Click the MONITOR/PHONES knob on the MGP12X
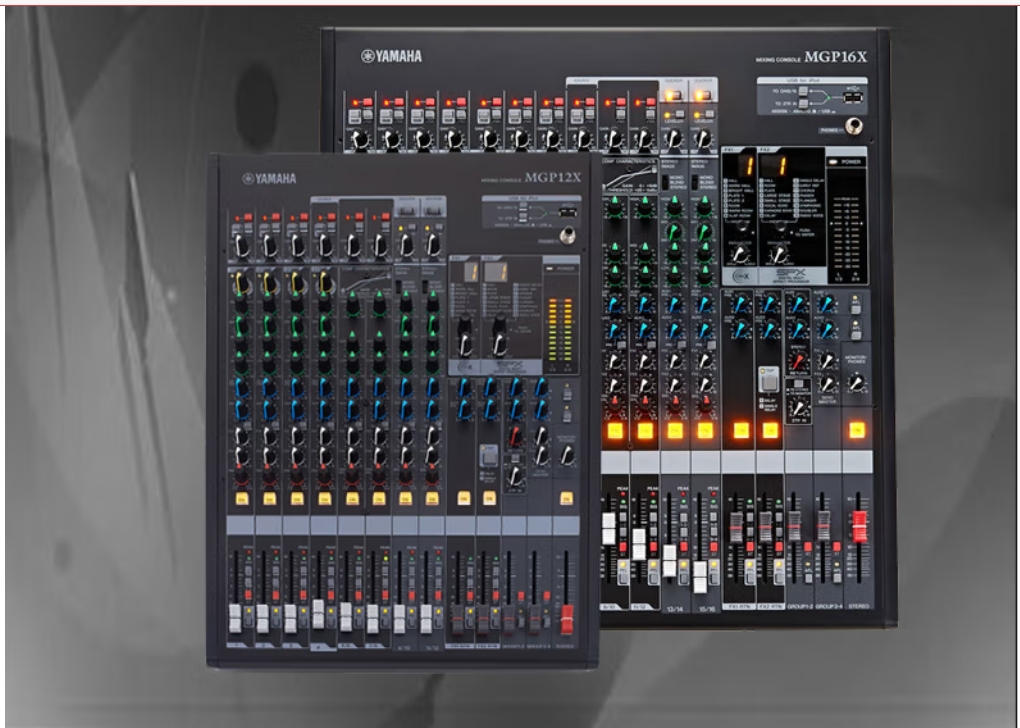Viewport: 1020px width, 728px height. click(567, 456)
